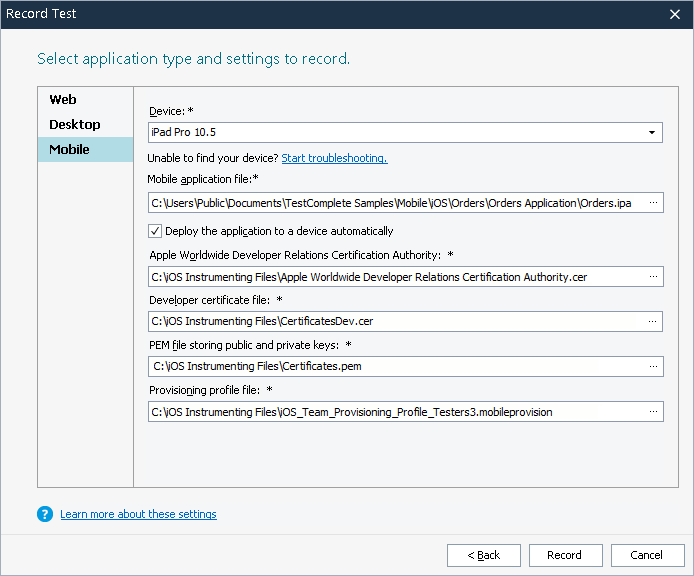Browse for Mobile application file via ellipsis
694x576 pixels.
[x=652, y=203]
